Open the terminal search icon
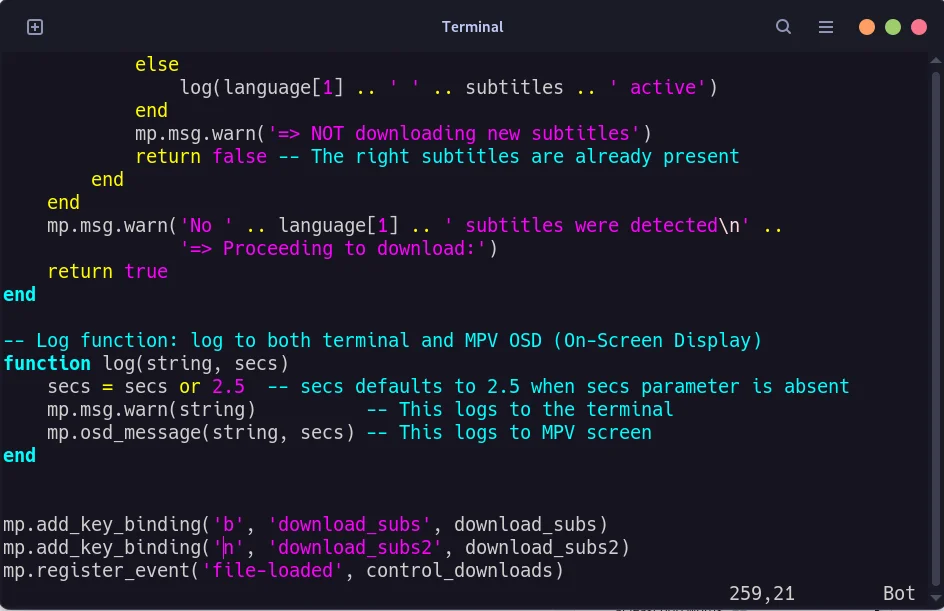This screenshot has height=611, width=944. [x=784, y=27]
